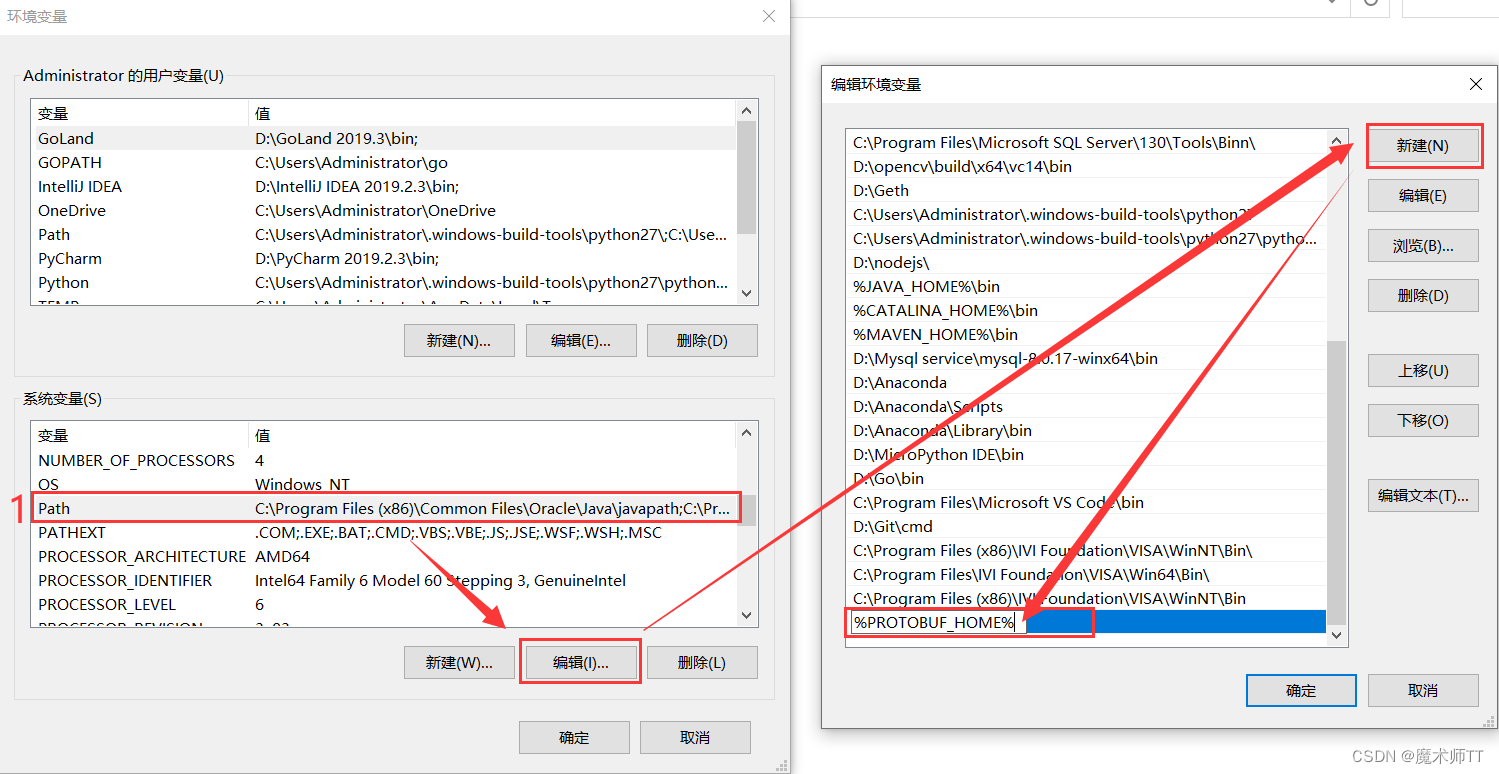Image resolution: width=1499 pixels, height=774 pixels.
Task: Select PyCharm user variable row
Action: (x=383, y=259)
